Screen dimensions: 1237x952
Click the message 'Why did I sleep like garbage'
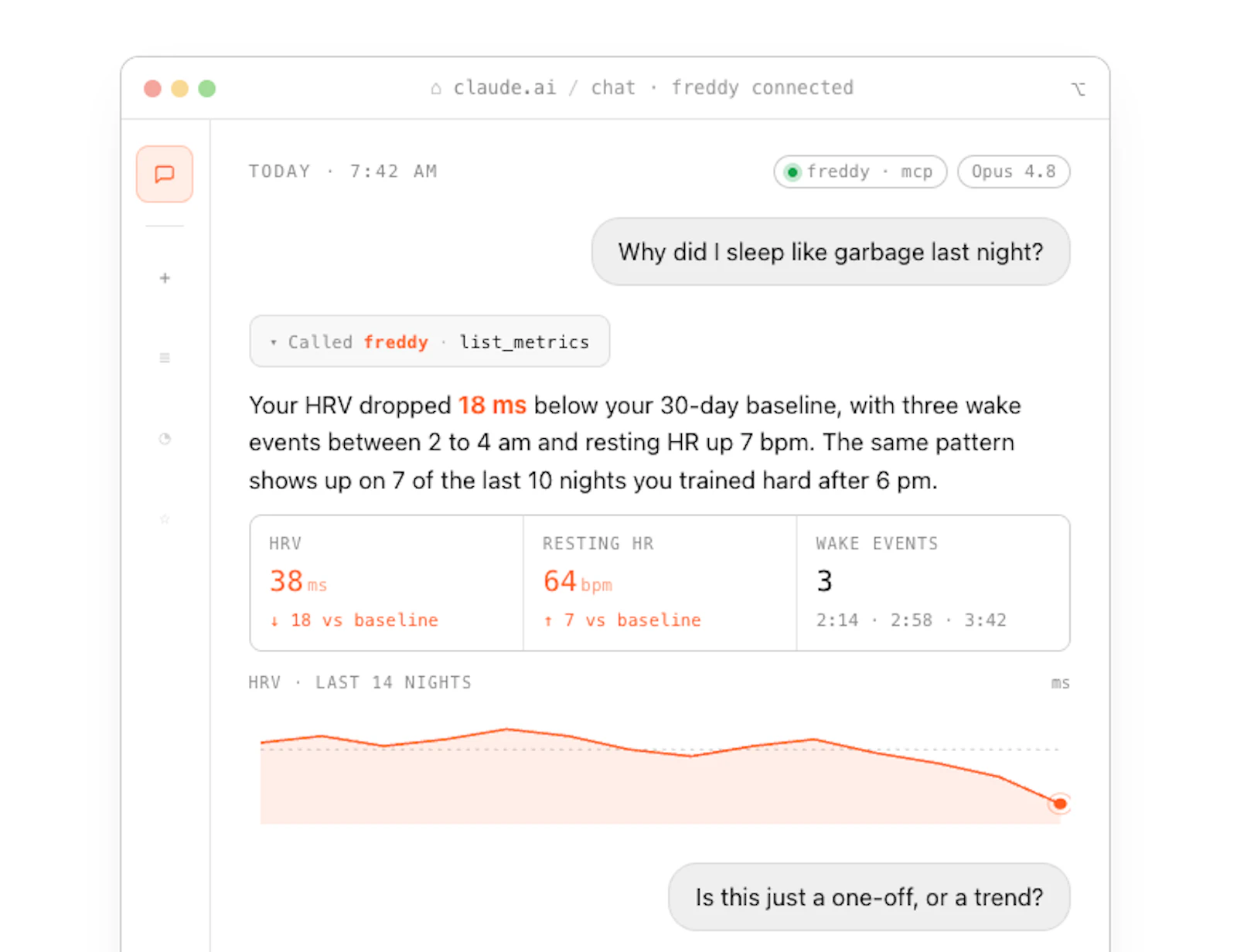[831, 252]
